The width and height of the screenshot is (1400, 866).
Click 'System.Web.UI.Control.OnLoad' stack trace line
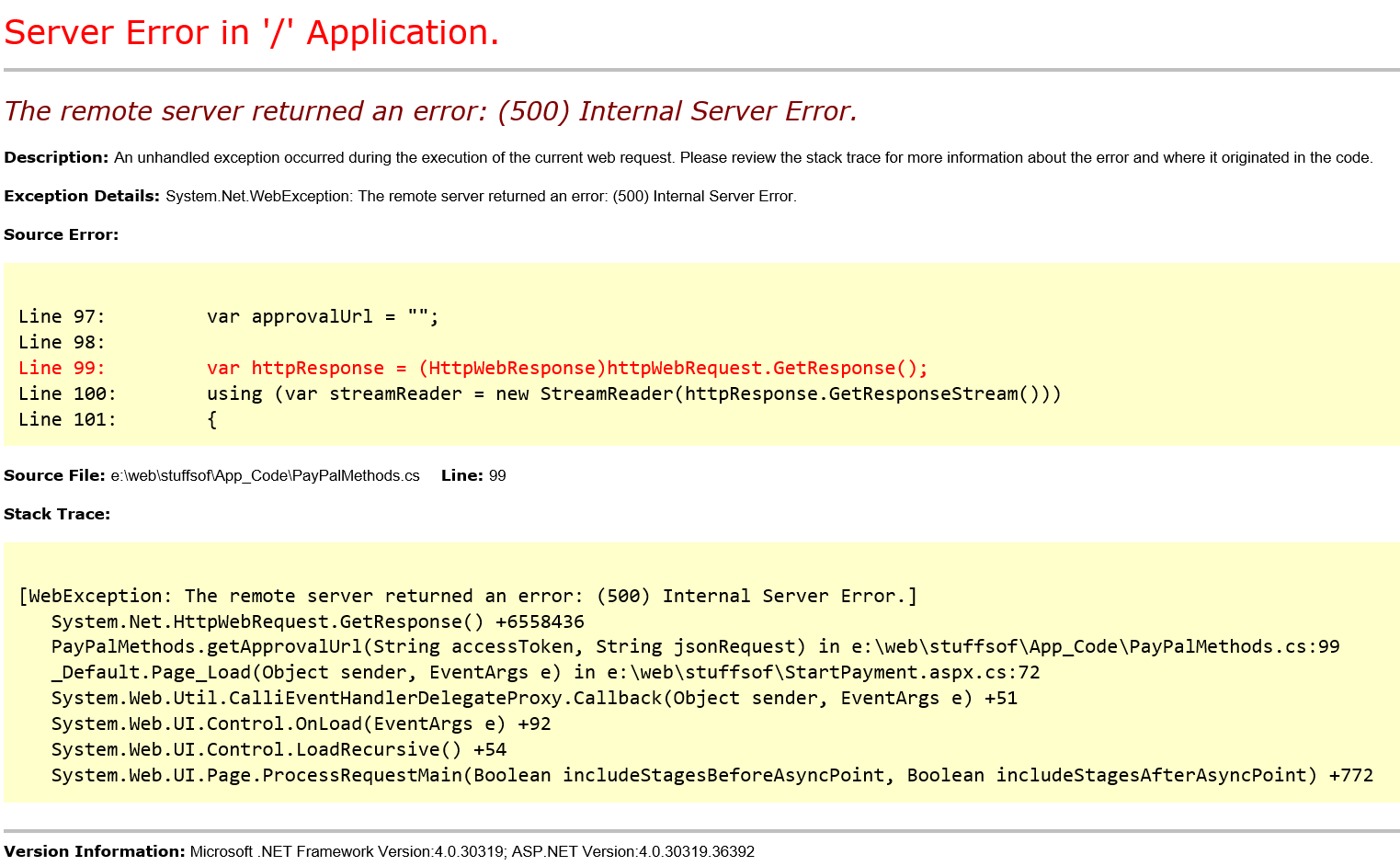302,724
